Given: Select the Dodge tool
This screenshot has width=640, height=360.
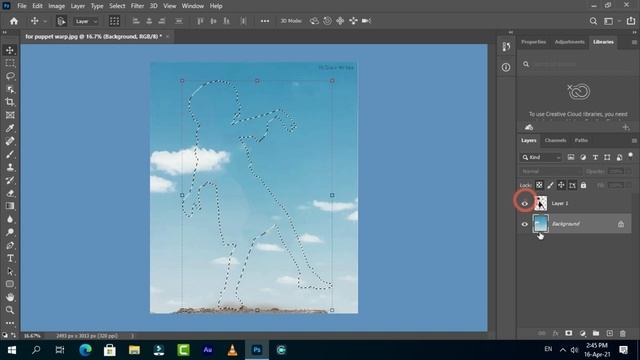Looking at the screenshot, I should coord(10,232).
